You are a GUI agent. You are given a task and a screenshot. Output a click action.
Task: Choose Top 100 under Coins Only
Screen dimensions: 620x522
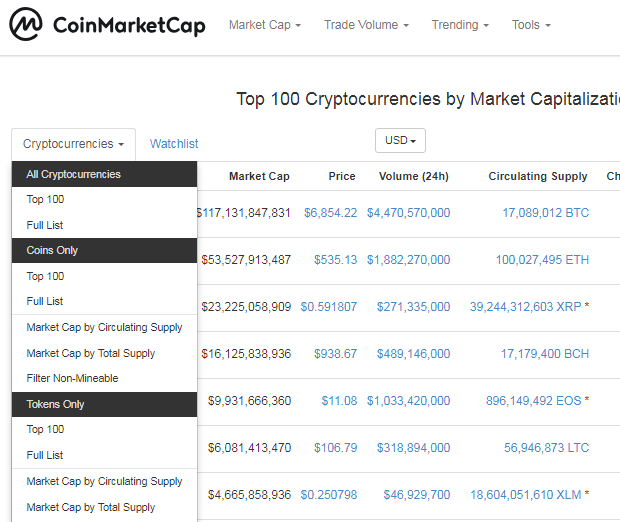(45, 276)
